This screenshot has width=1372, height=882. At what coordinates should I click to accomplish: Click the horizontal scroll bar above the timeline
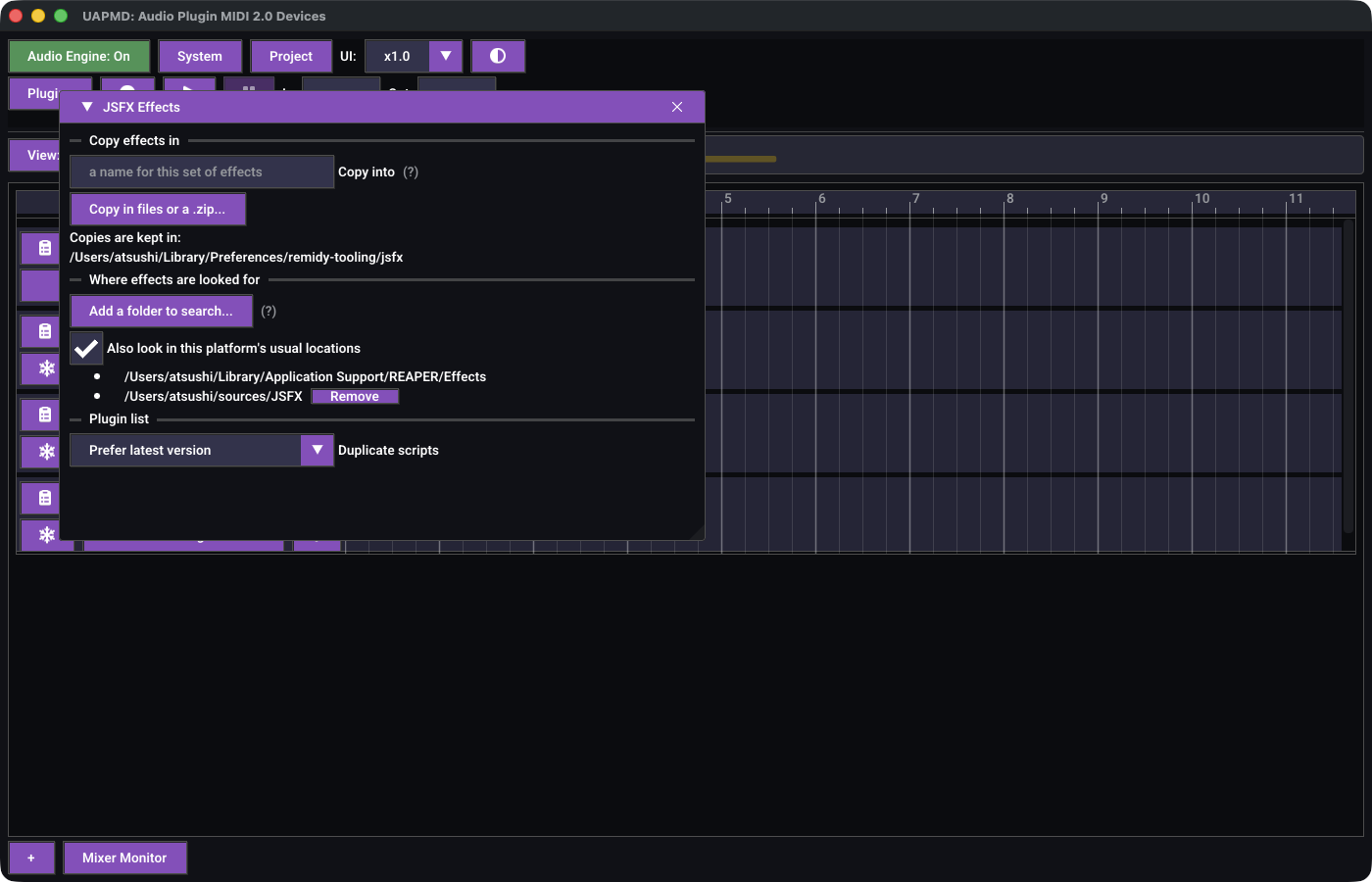coord(740,159)
